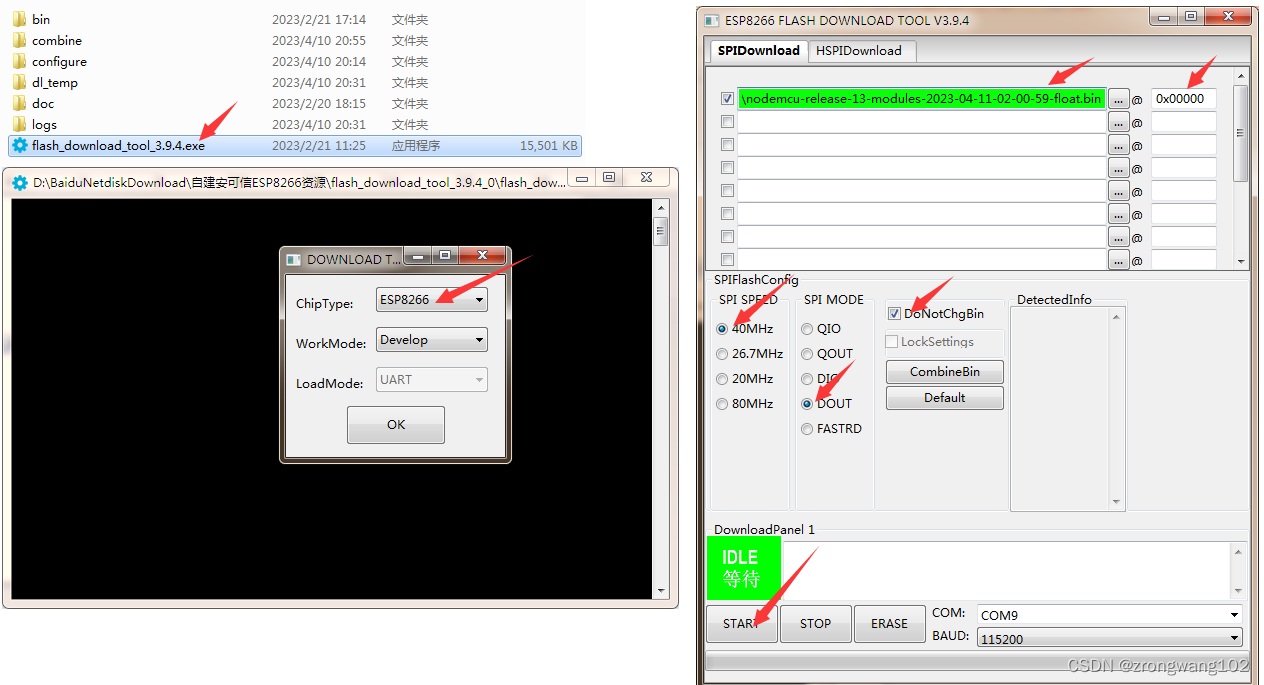Screen dimensions: 1264x685
Task: Click the combine folder icon
Action: [x=20, y=40]
